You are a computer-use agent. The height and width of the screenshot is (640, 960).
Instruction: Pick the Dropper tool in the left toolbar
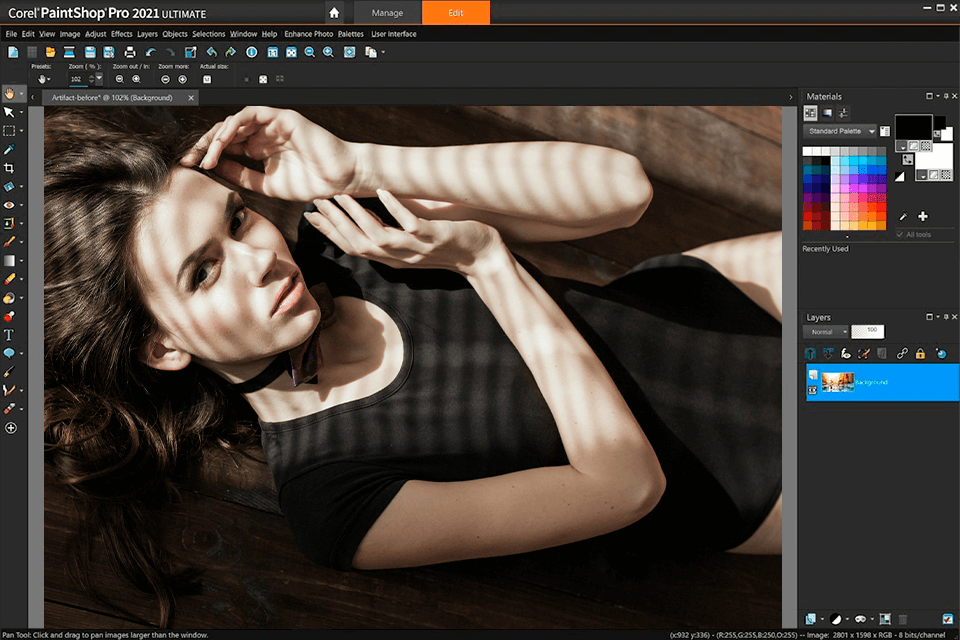pyautogui.click(x=9, y=149)
